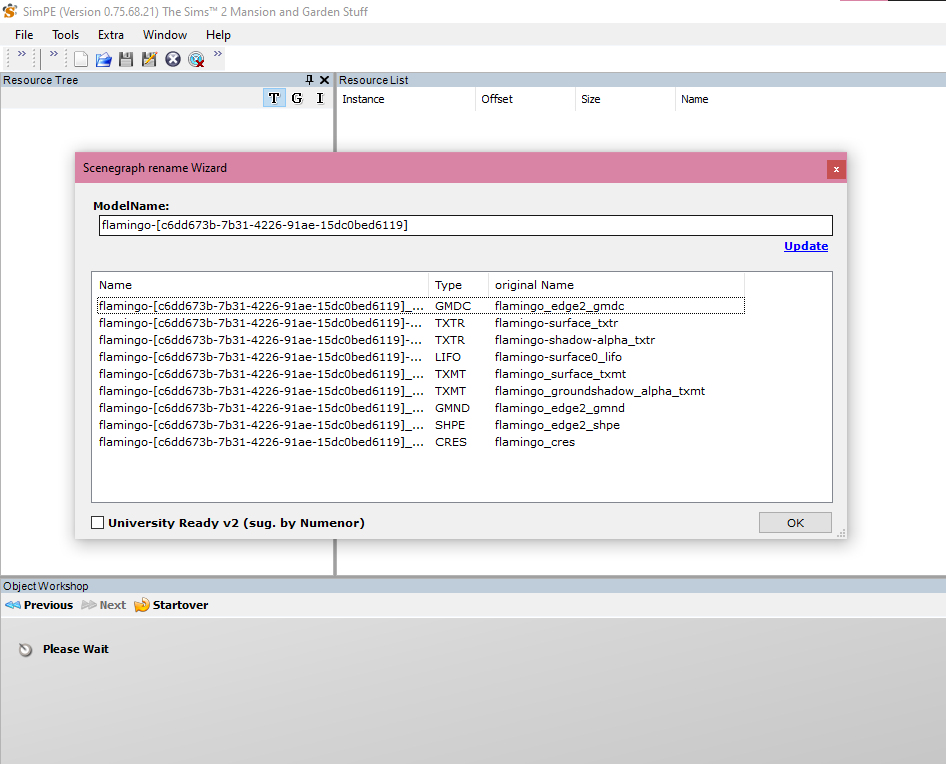Enable University Ready v2 checkbox
Image resolution: width=946 pixels, height=764 pixels.
[98, 522]
